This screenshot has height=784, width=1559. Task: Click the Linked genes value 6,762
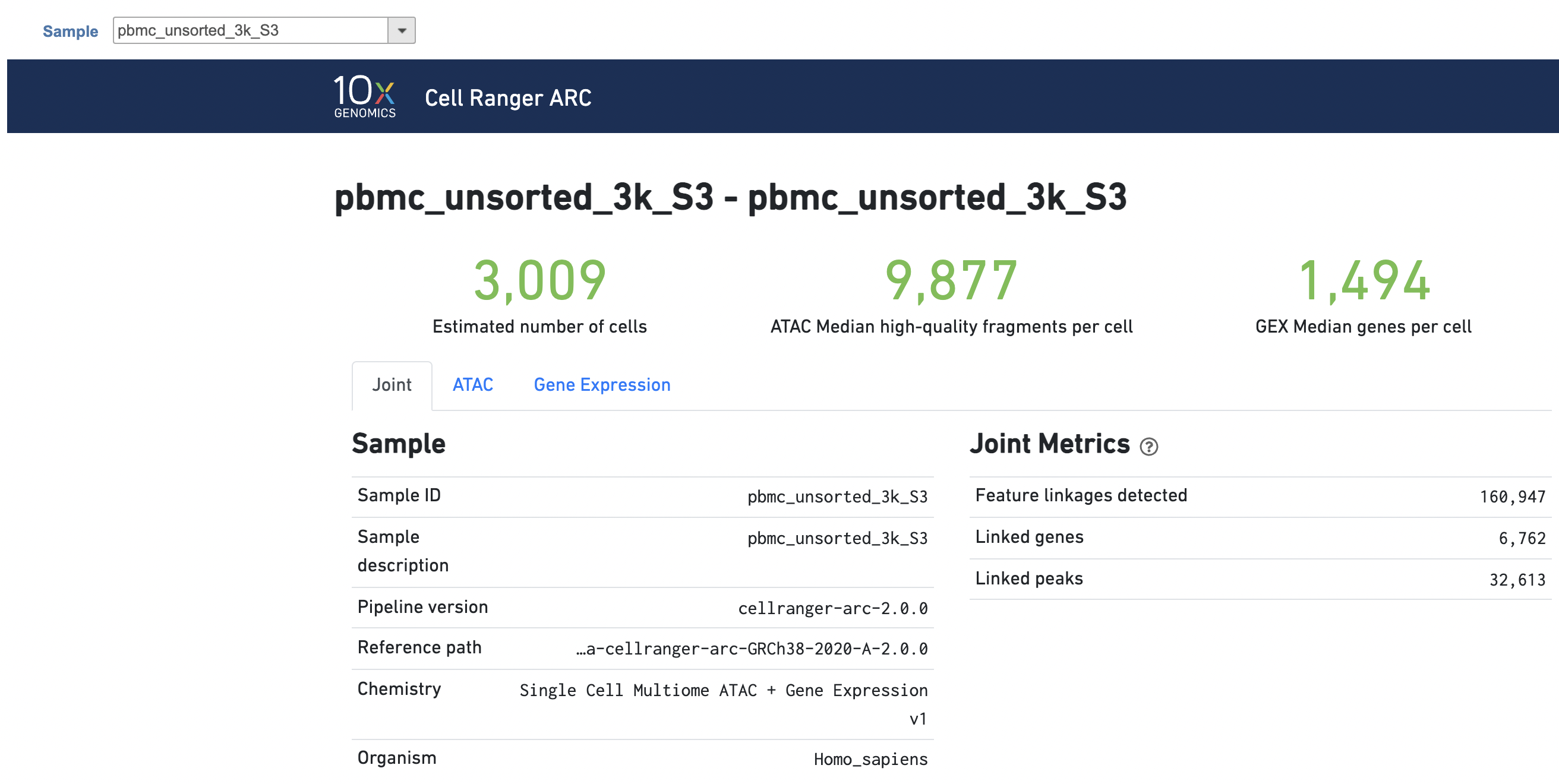click(x=1522, y=538)
